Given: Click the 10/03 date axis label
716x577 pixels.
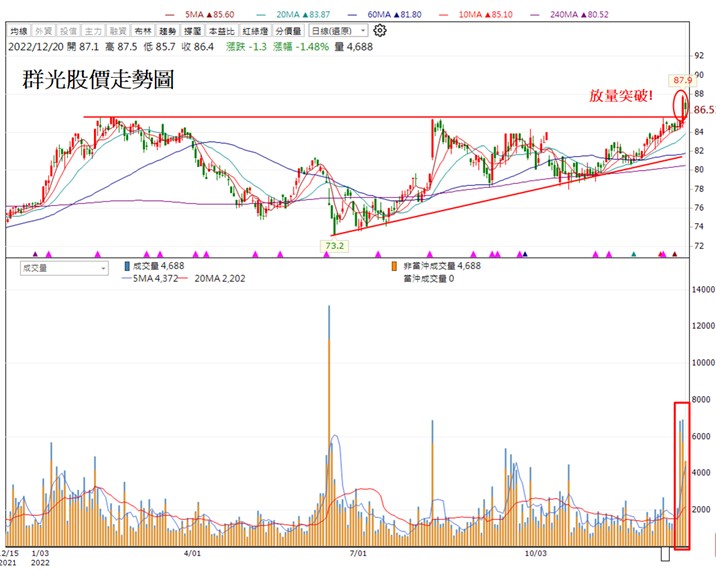Looking at the screenshot, I should click(x=536, y=553).
